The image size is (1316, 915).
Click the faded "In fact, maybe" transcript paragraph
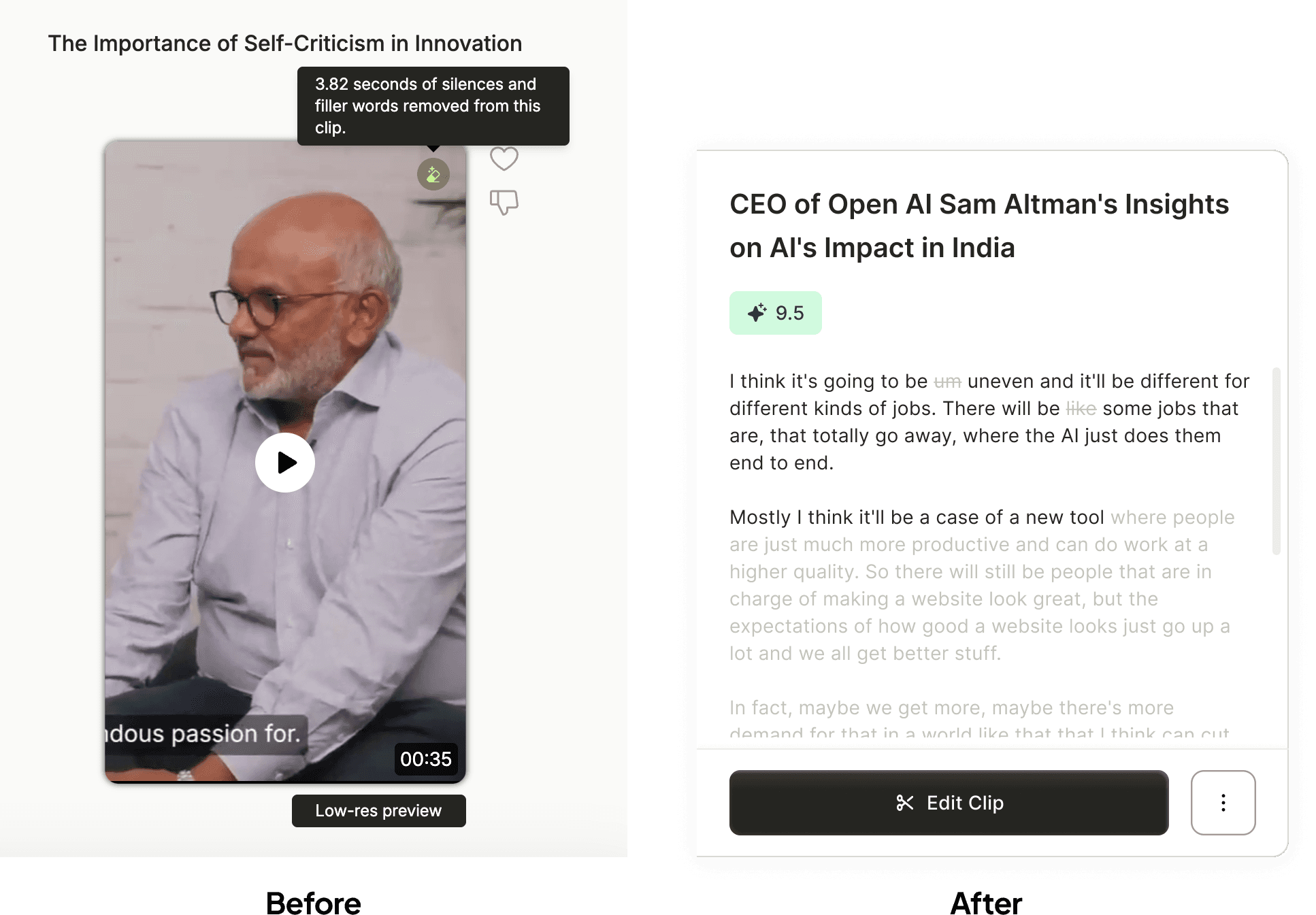980,720
